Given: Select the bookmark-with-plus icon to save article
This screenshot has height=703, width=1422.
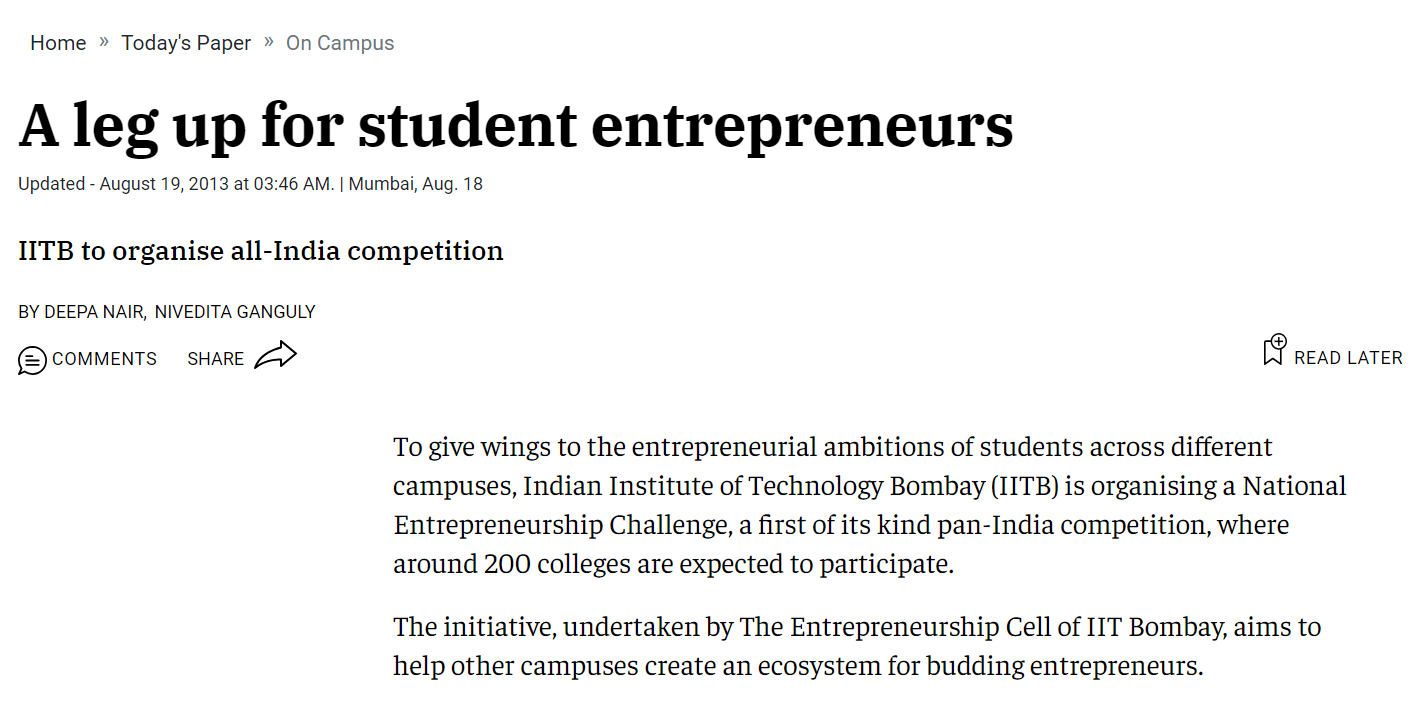Looking at the screenshot, I should point(1273,351).
